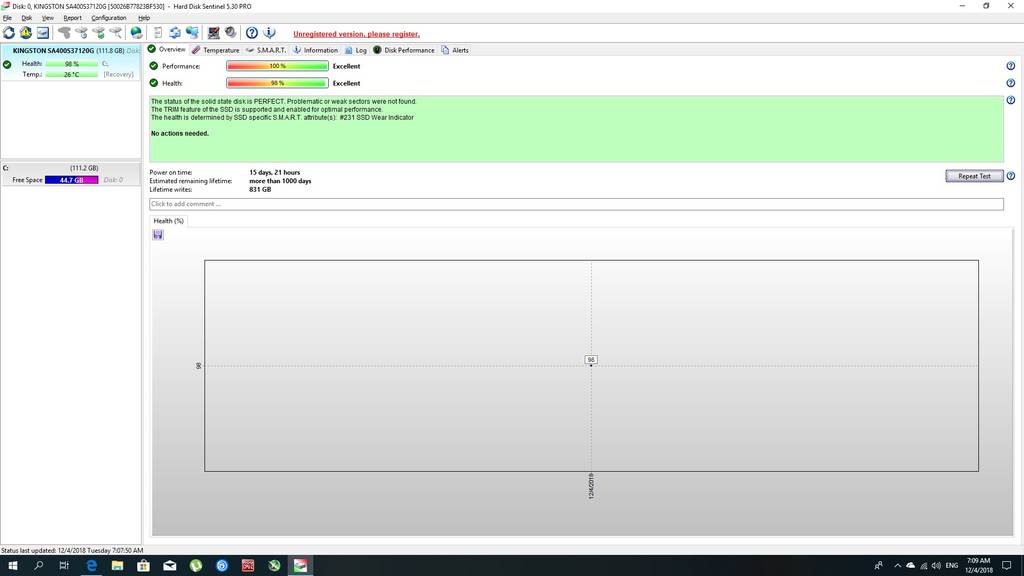Open the Configuration menu

click(x=108, y=18)
